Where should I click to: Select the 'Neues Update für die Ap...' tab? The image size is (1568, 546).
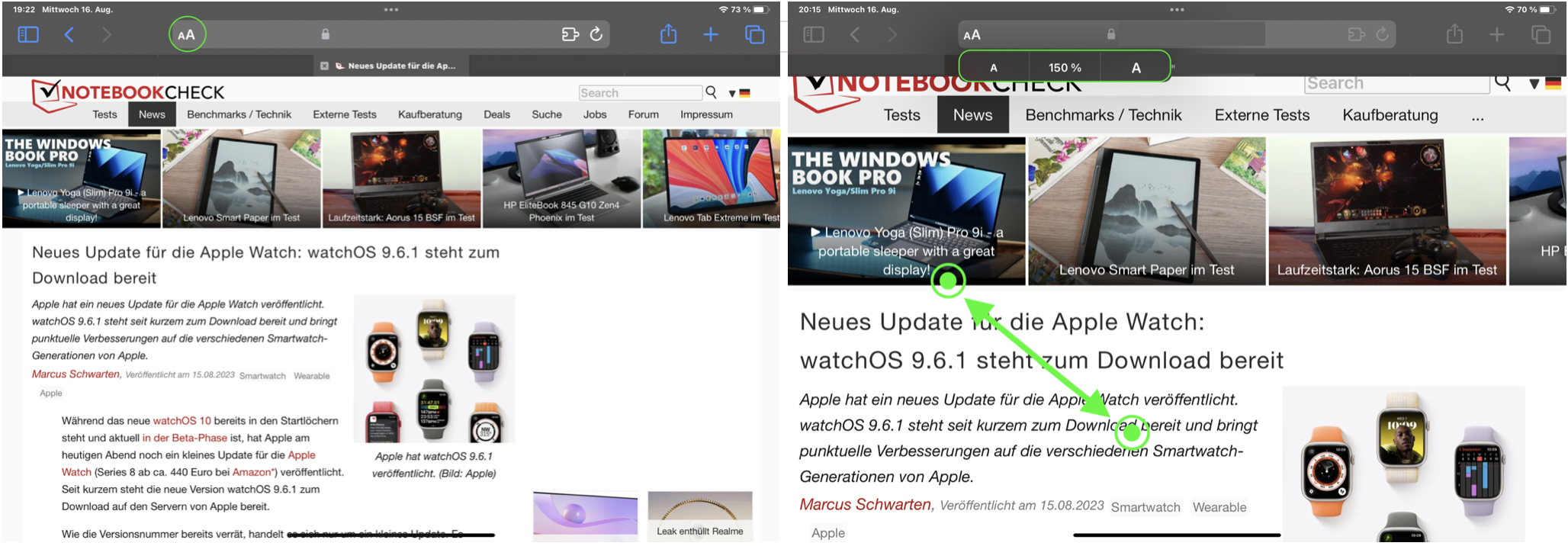pos(391,66)
